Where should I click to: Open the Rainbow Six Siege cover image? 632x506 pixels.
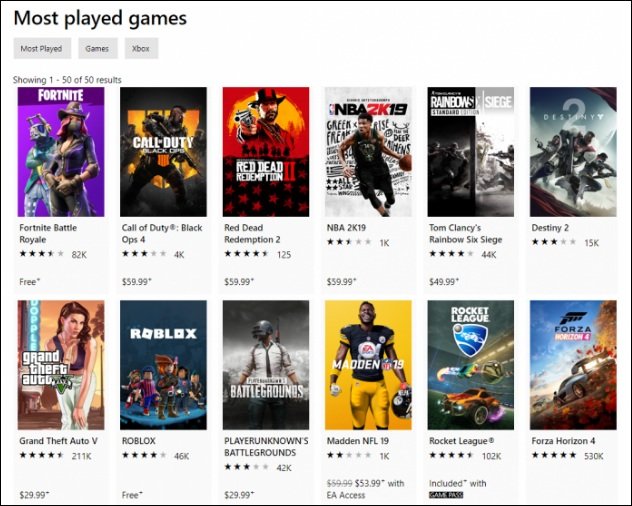[x=471, y=152]
